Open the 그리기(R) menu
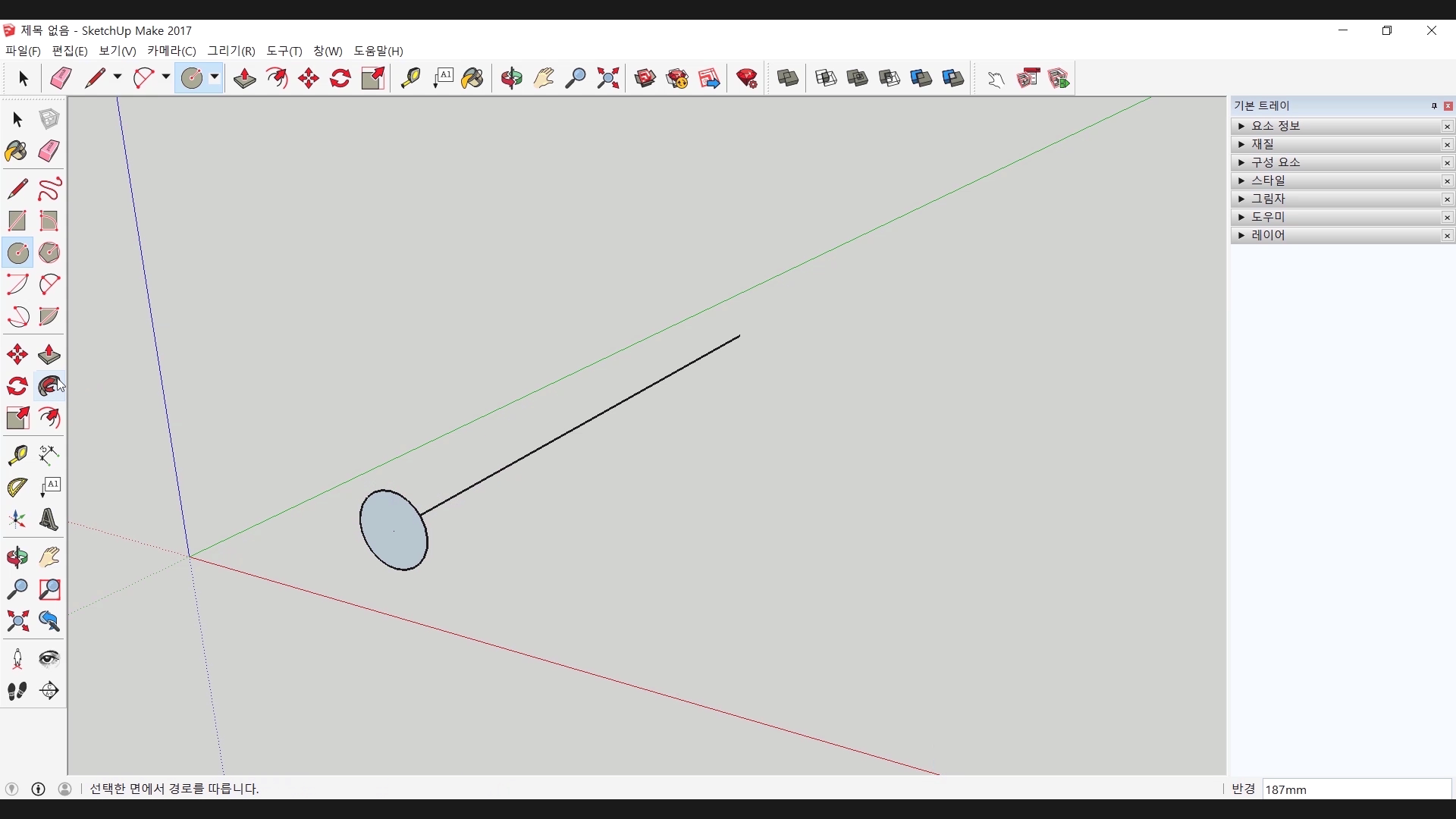This screenshot has height=819, width=1456. 231,51
